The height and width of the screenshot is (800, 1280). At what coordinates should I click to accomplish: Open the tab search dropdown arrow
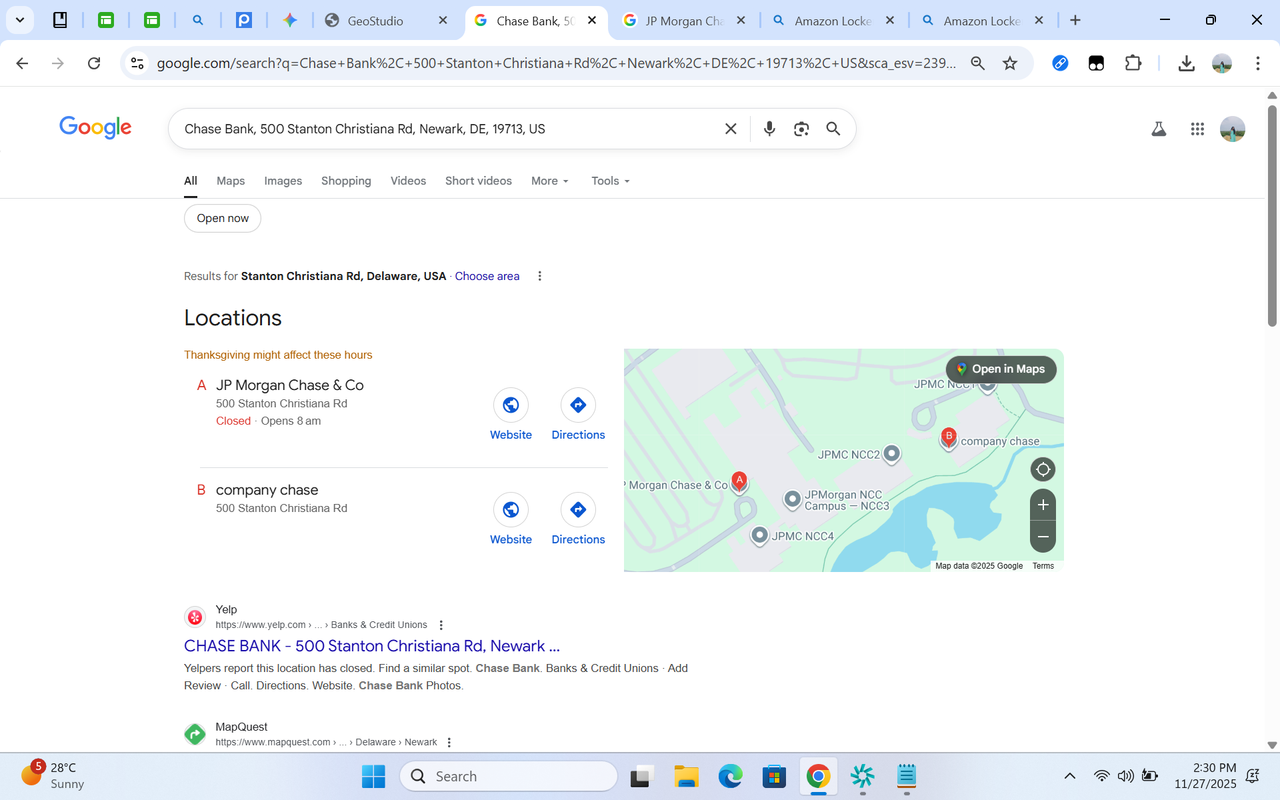[19, 20]
